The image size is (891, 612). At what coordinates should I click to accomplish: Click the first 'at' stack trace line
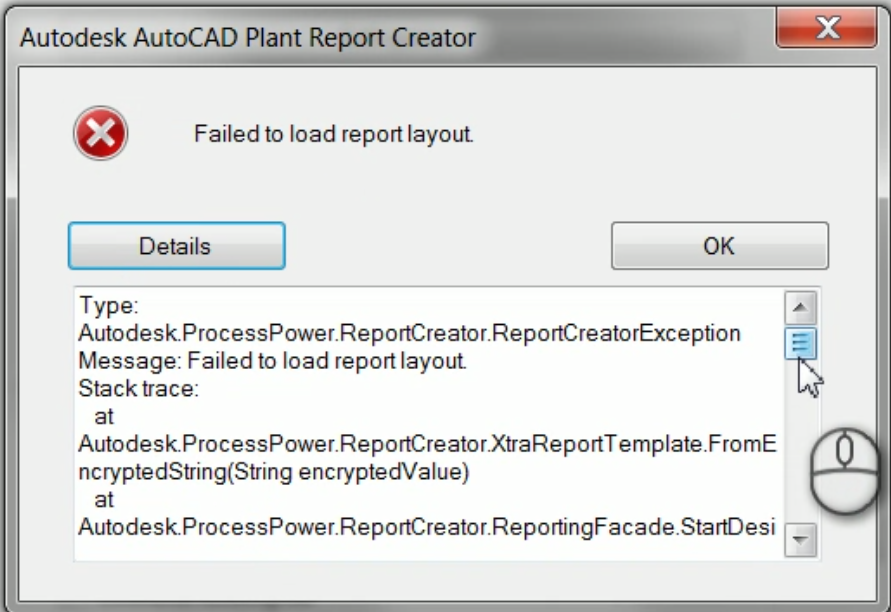104,416
